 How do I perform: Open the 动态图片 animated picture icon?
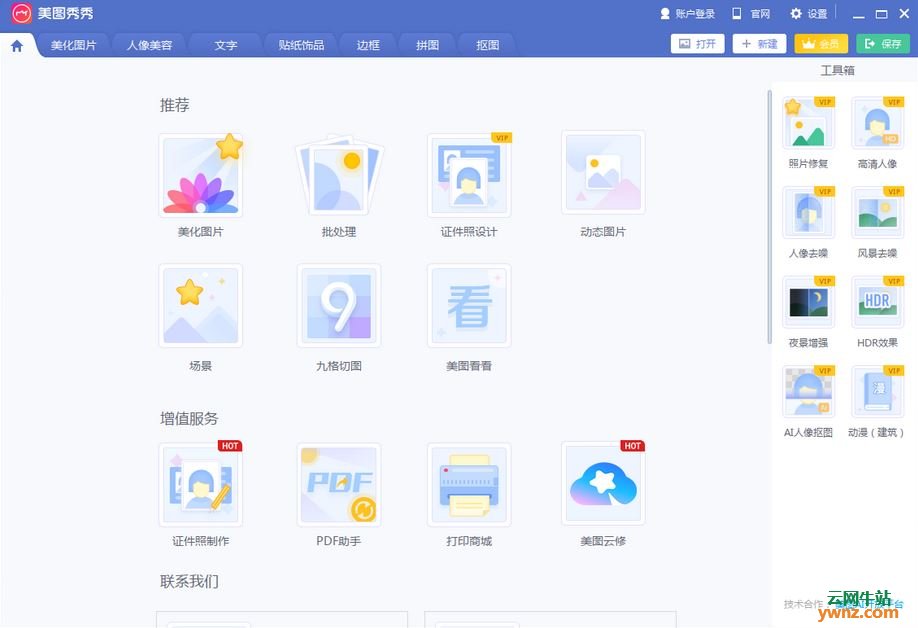[x=603, y=173]
